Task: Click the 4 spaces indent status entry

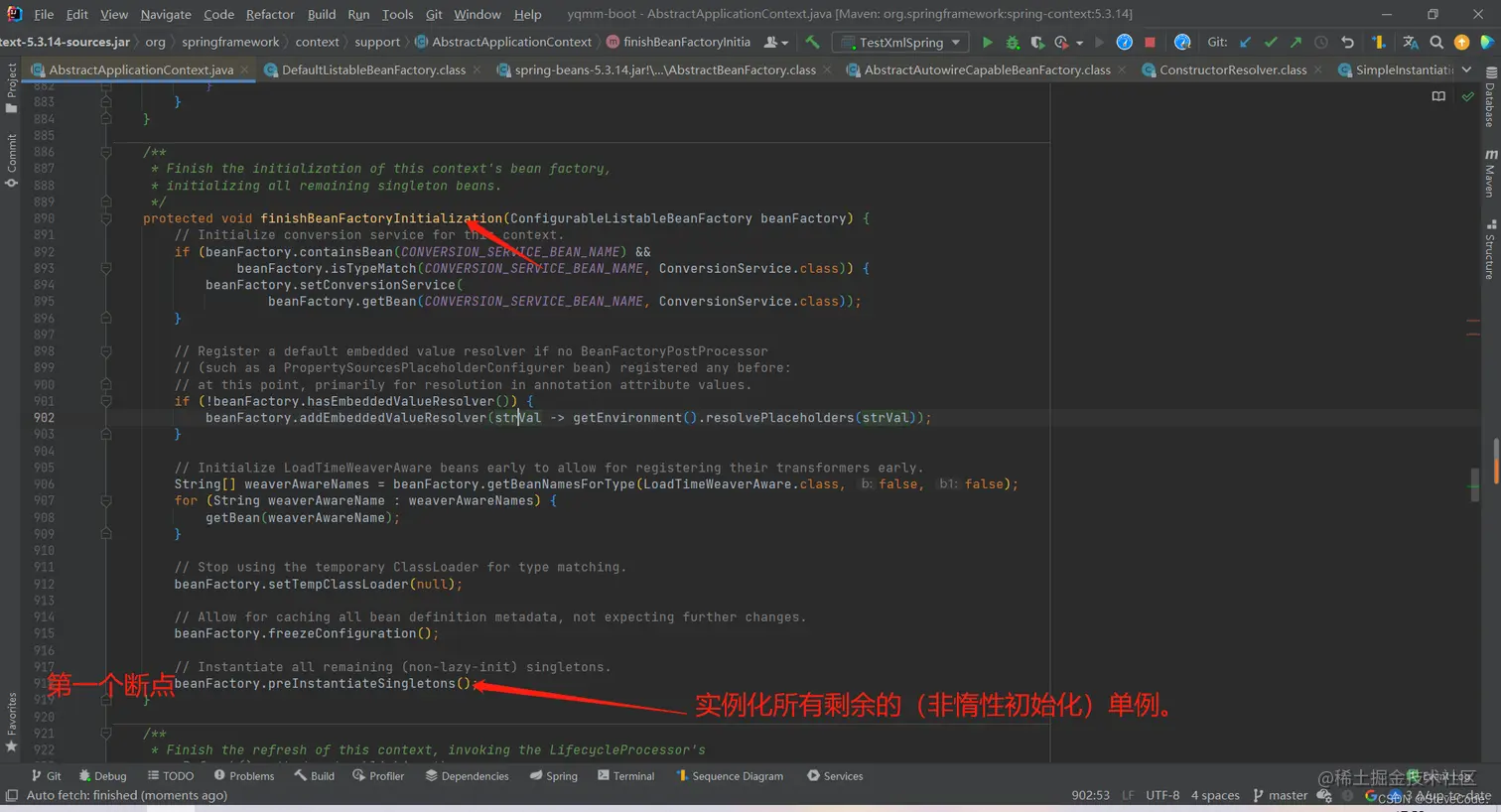Action: click(x=1215, y=795)
